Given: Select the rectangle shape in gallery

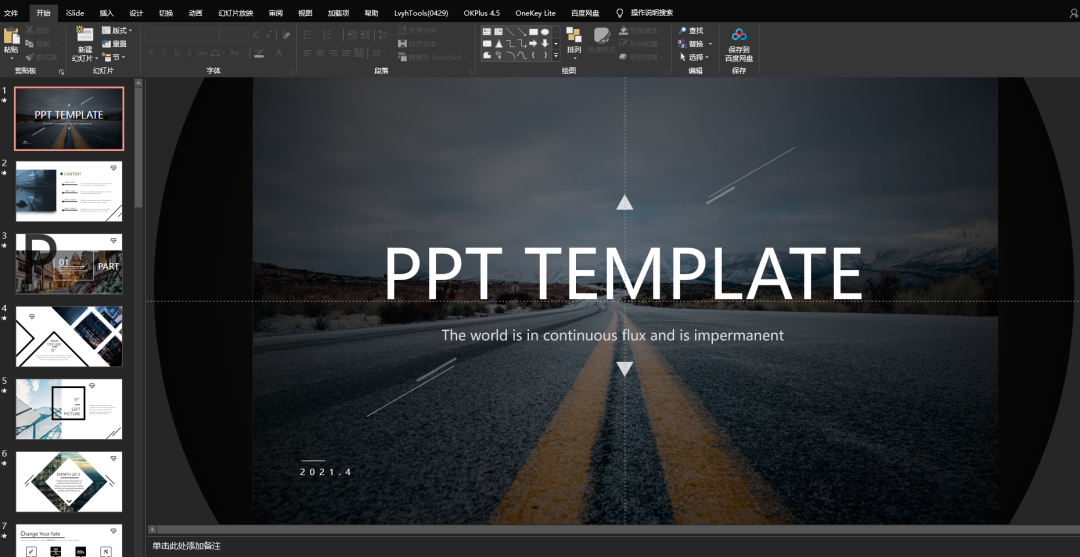Looking at the screenshot, I should pyautogui.click(x=533, y=32).
